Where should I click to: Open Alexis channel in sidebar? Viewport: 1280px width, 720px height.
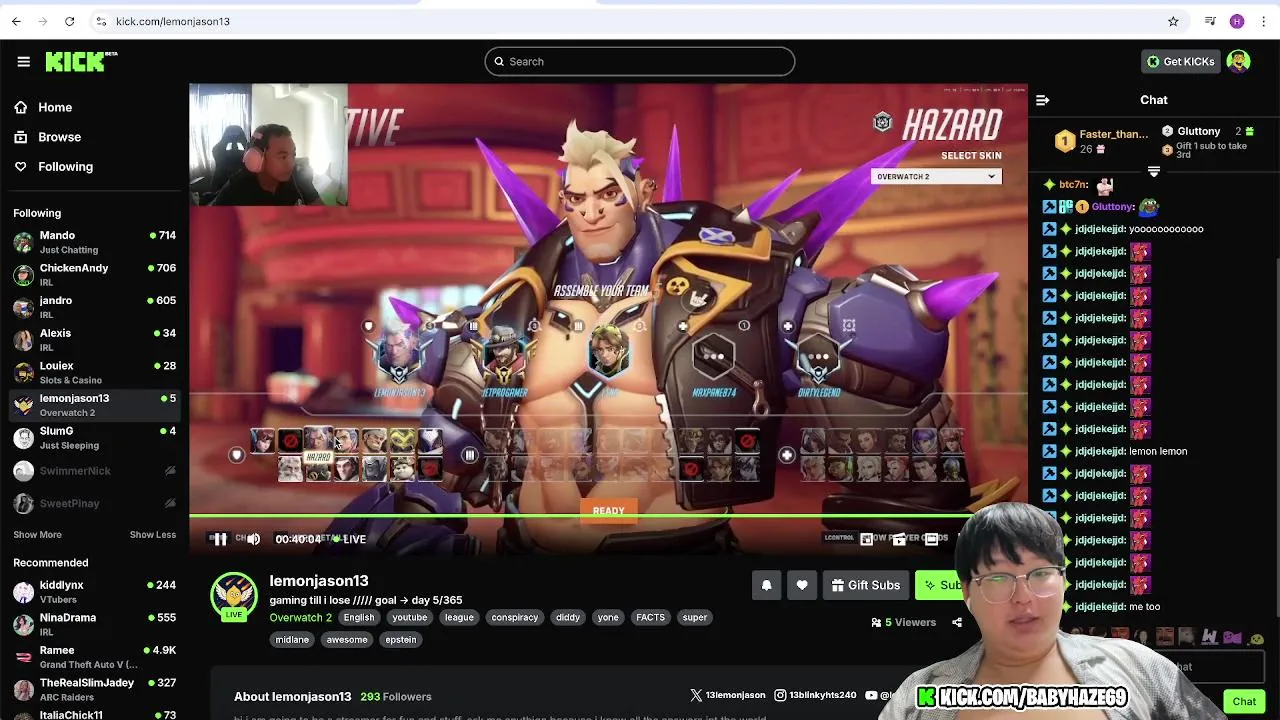click(95, 340)
